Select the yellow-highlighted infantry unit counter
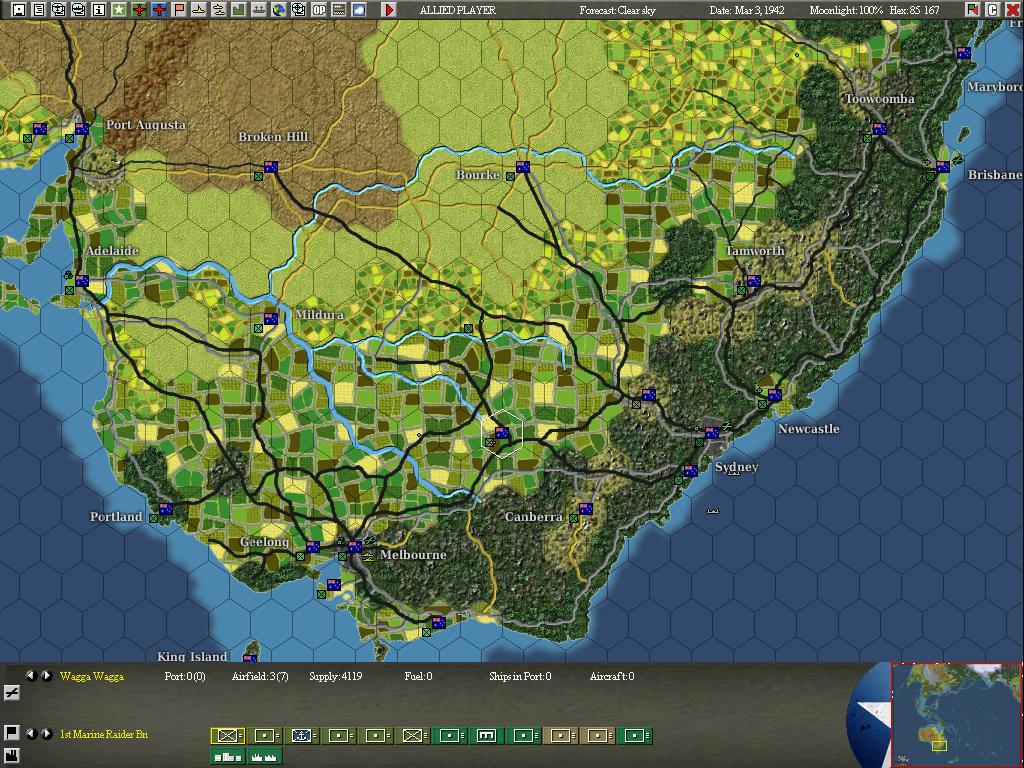 click(228, 735)
